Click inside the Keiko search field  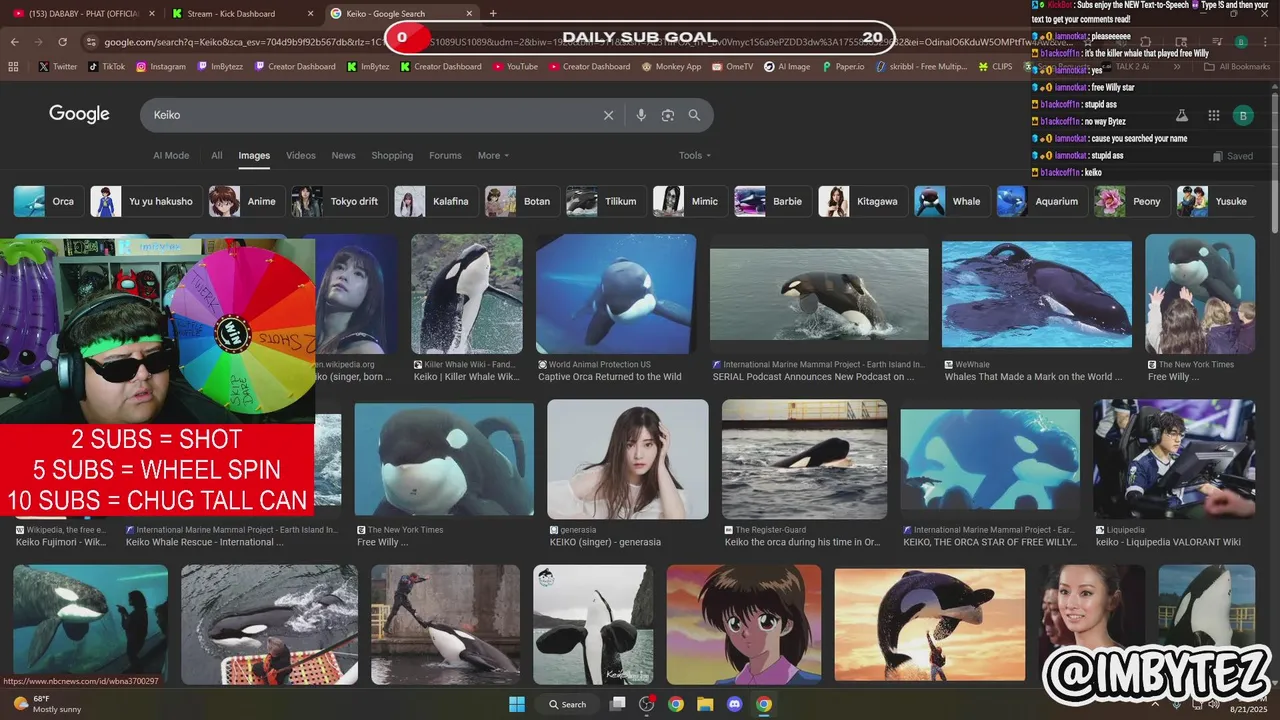point(370,115)
